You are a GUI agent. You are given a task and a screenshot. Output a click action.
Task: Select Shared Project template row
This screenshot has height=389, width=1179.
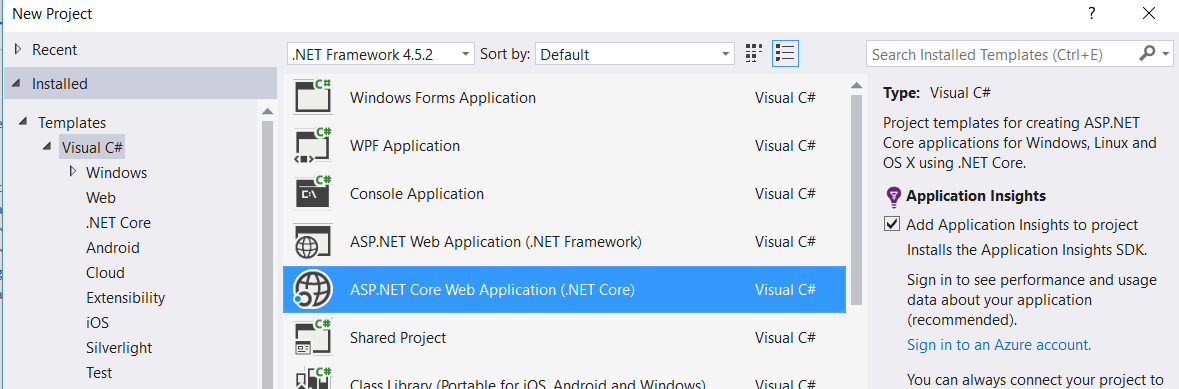click(564, 338)
